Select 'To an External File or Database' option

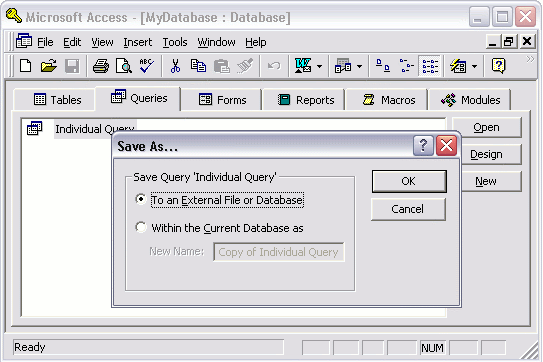(220, 200)
